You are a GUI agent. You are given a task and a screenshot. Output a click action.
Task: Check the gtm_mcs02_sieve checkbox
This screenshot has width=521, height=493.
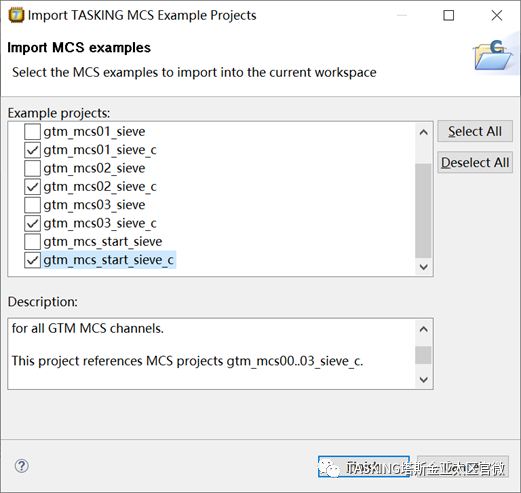(32, 168)
